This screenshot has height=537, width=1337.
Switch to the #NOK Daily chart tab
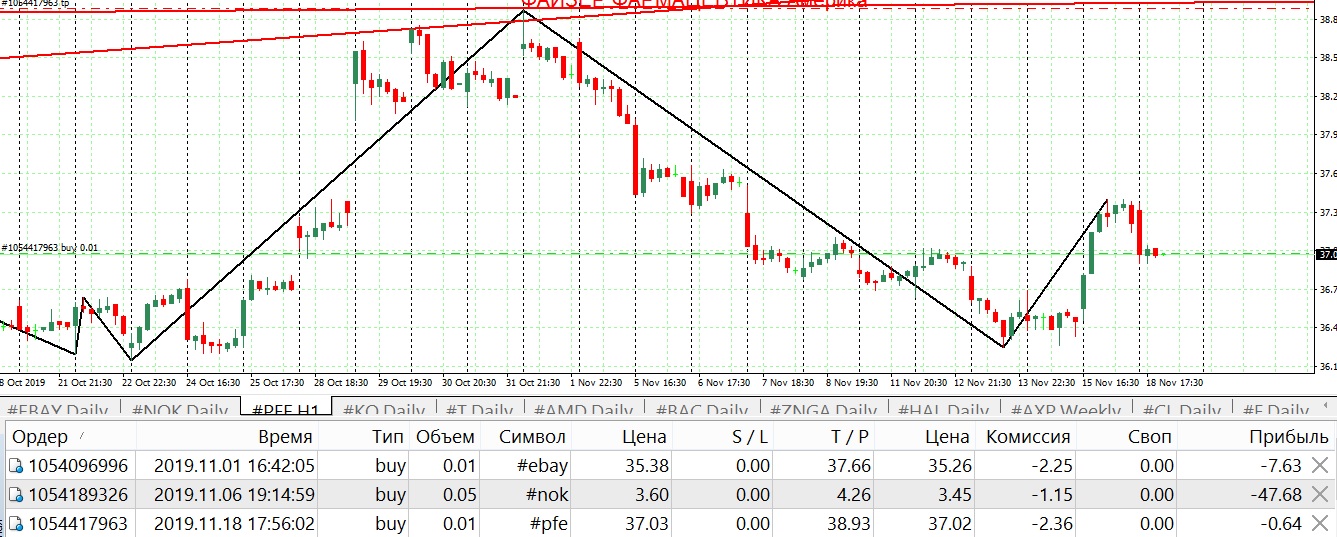point(179,409)
